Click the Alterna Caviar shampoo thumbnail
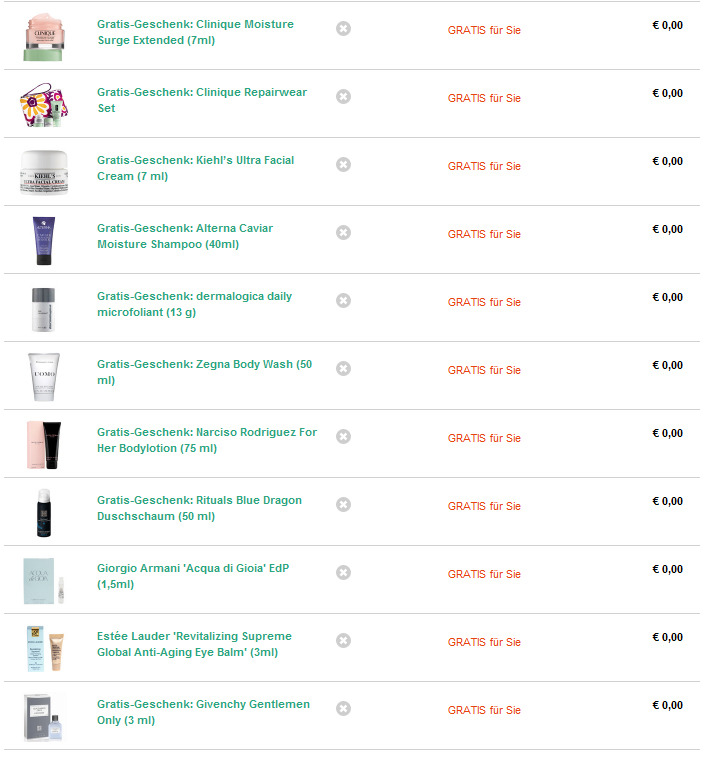Image resolution: width=708 pixels, height=757 pixels. click(44, 240)
